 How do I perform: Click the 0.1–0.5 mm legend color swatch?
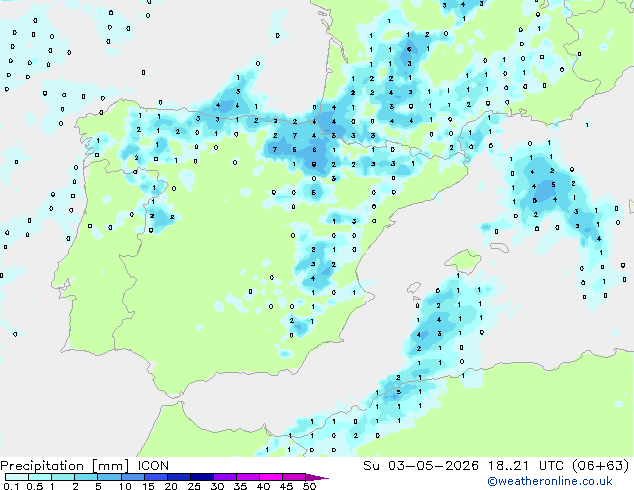[x=17, y=477]
